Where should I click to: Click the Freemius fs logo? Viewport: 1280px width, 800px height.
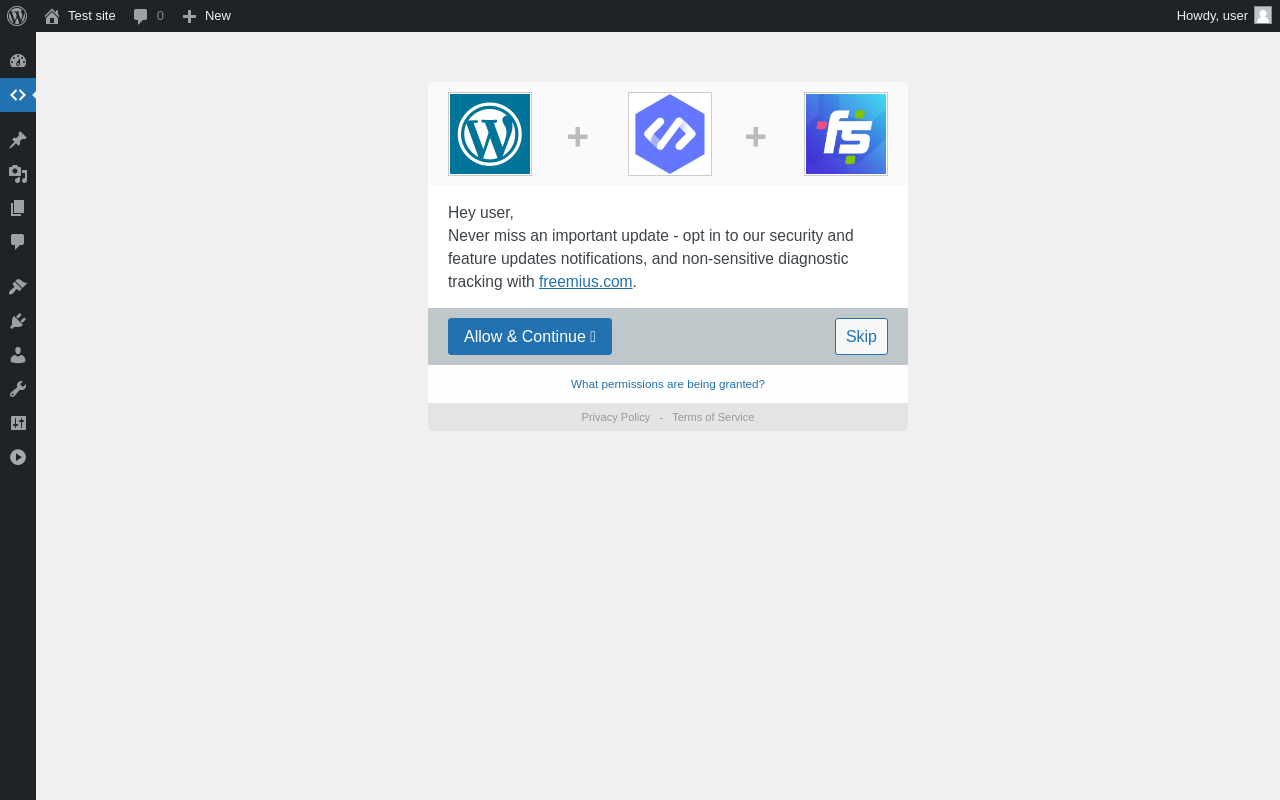coord(846,134)
